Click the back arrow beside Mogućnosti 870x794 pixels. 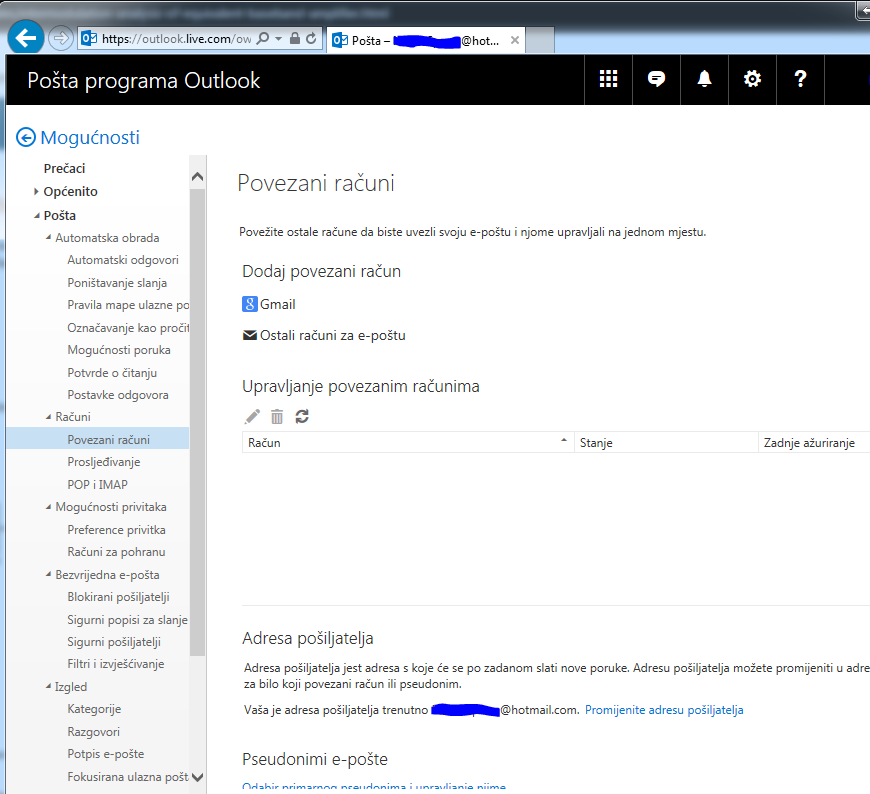tap(26, 137)
